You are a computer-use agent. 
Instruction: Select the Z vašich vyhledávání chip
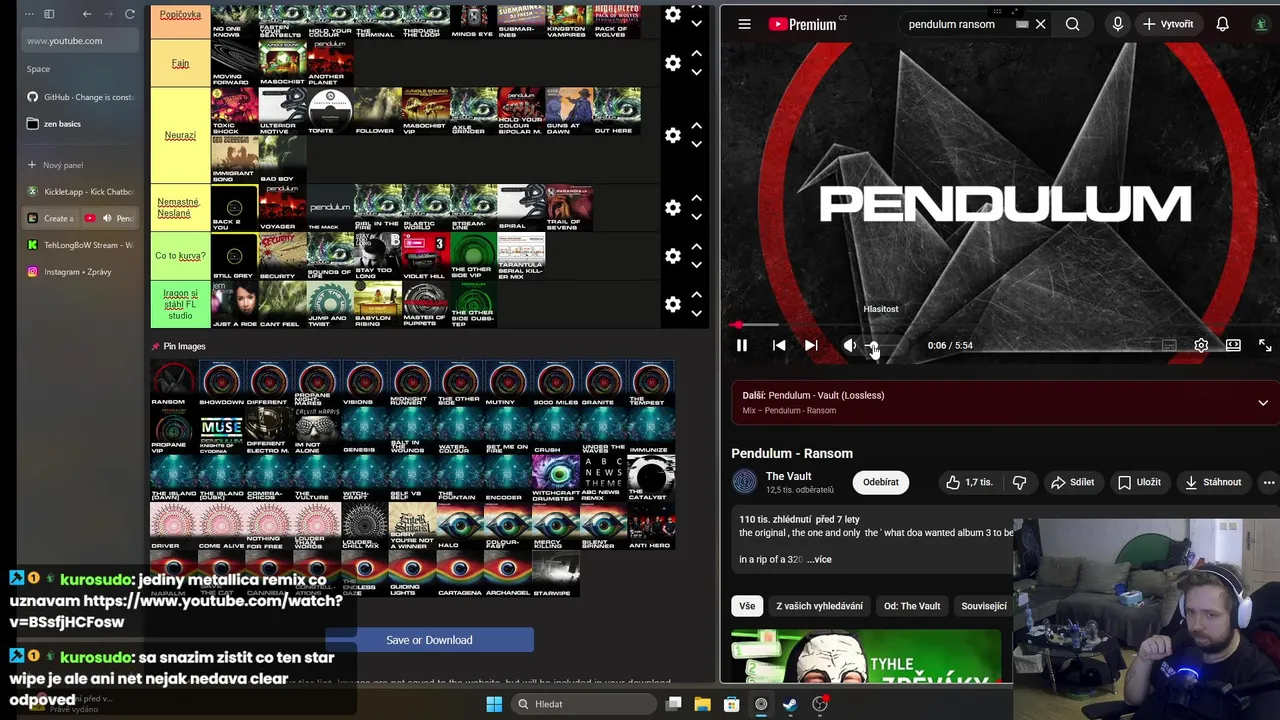pyautogui.click(x=819, y=606)
